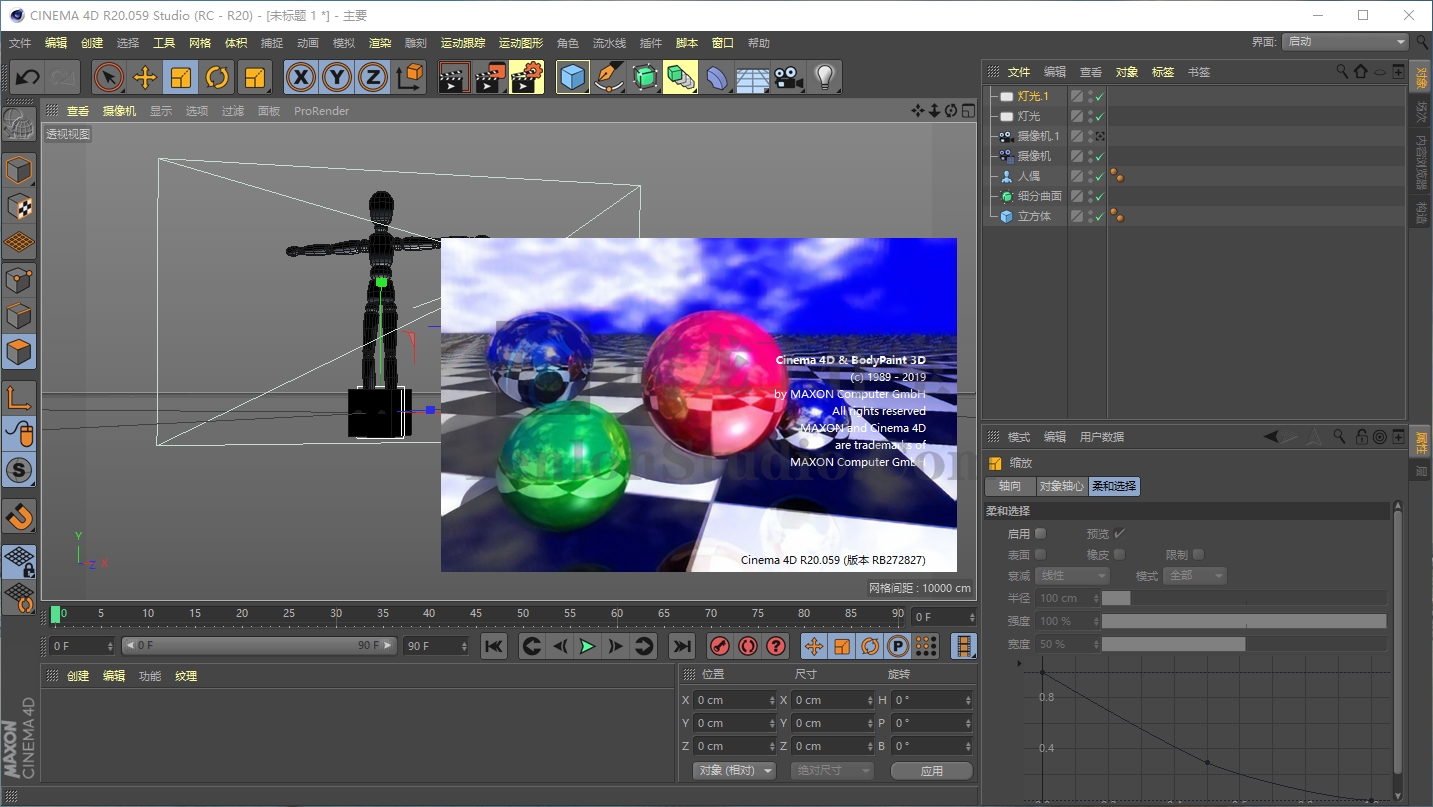Open the 运动图形 menu
Screen dimensions: 1433x807
(521, 43)
